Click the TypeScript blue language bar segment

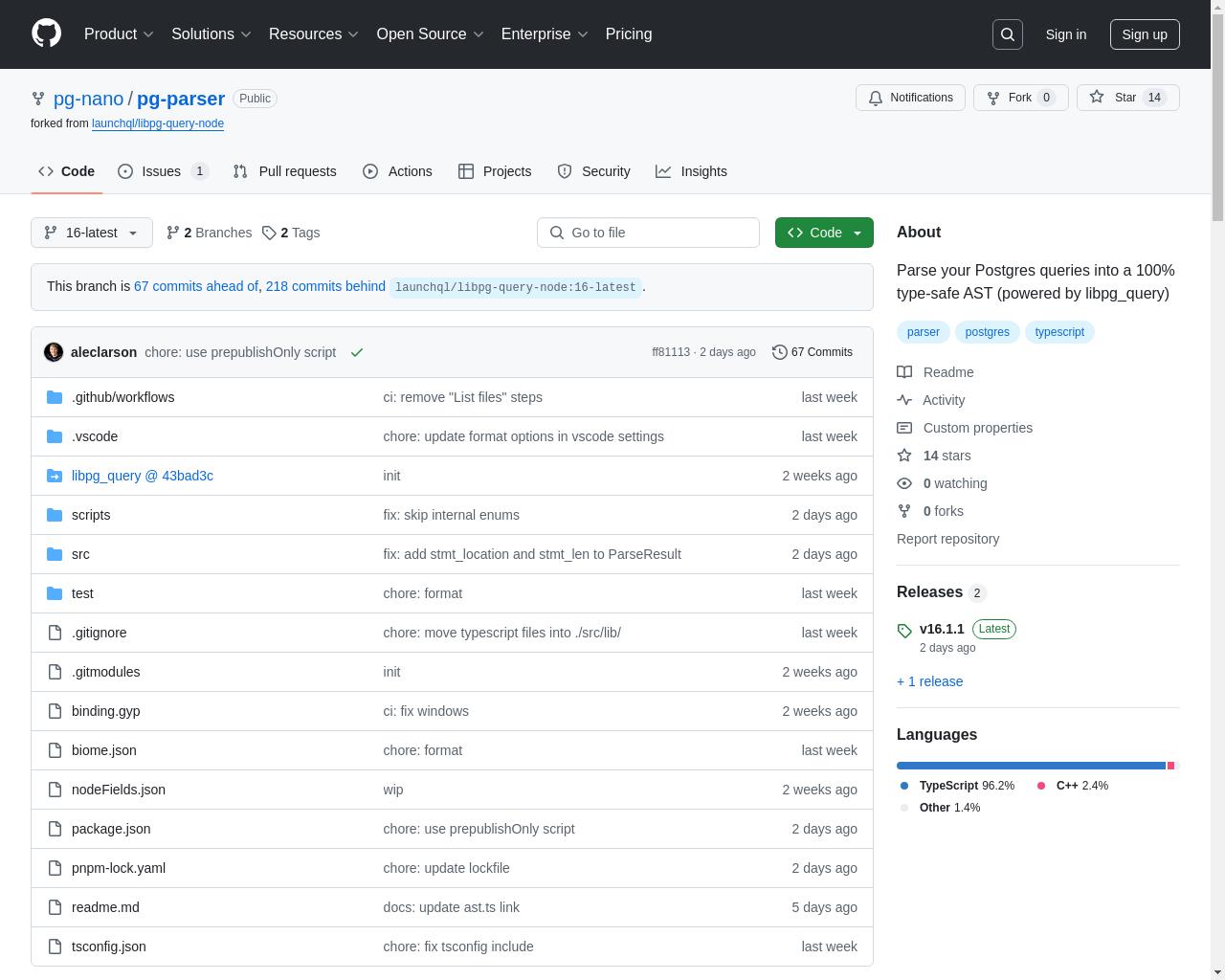[x=1031, y=766]
